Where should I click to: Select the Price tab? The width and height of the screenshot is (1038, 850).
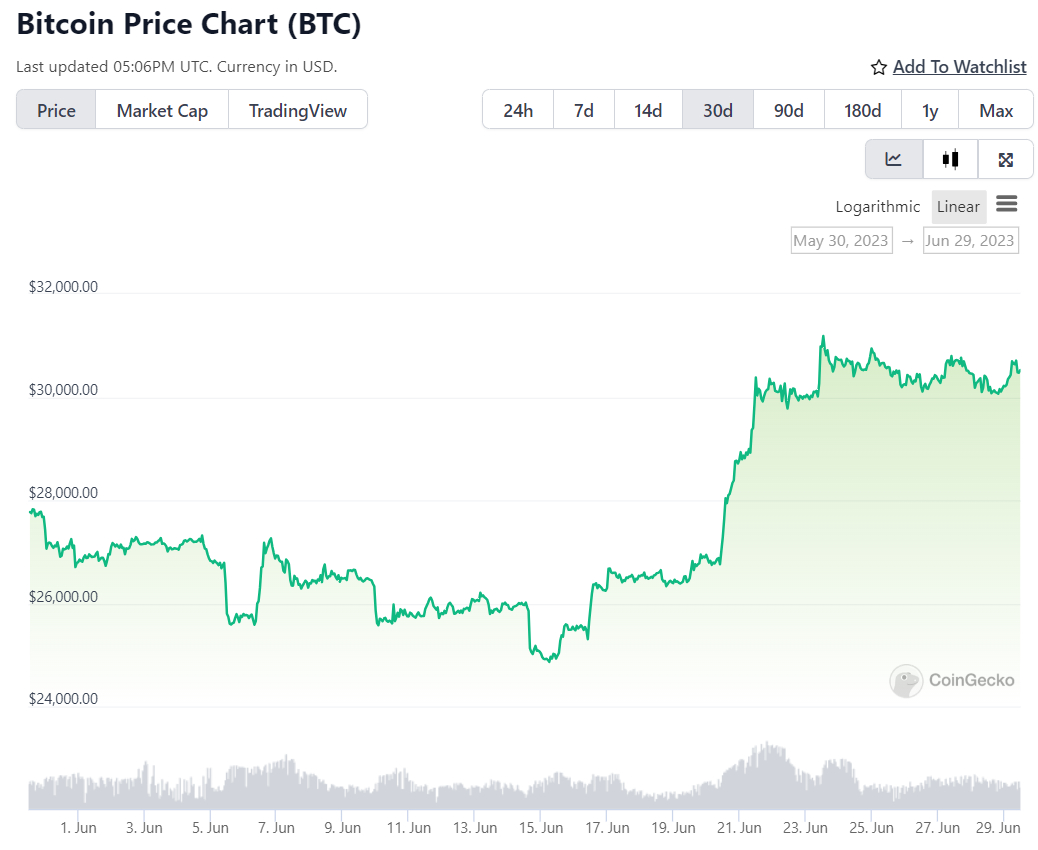[56, 110]
